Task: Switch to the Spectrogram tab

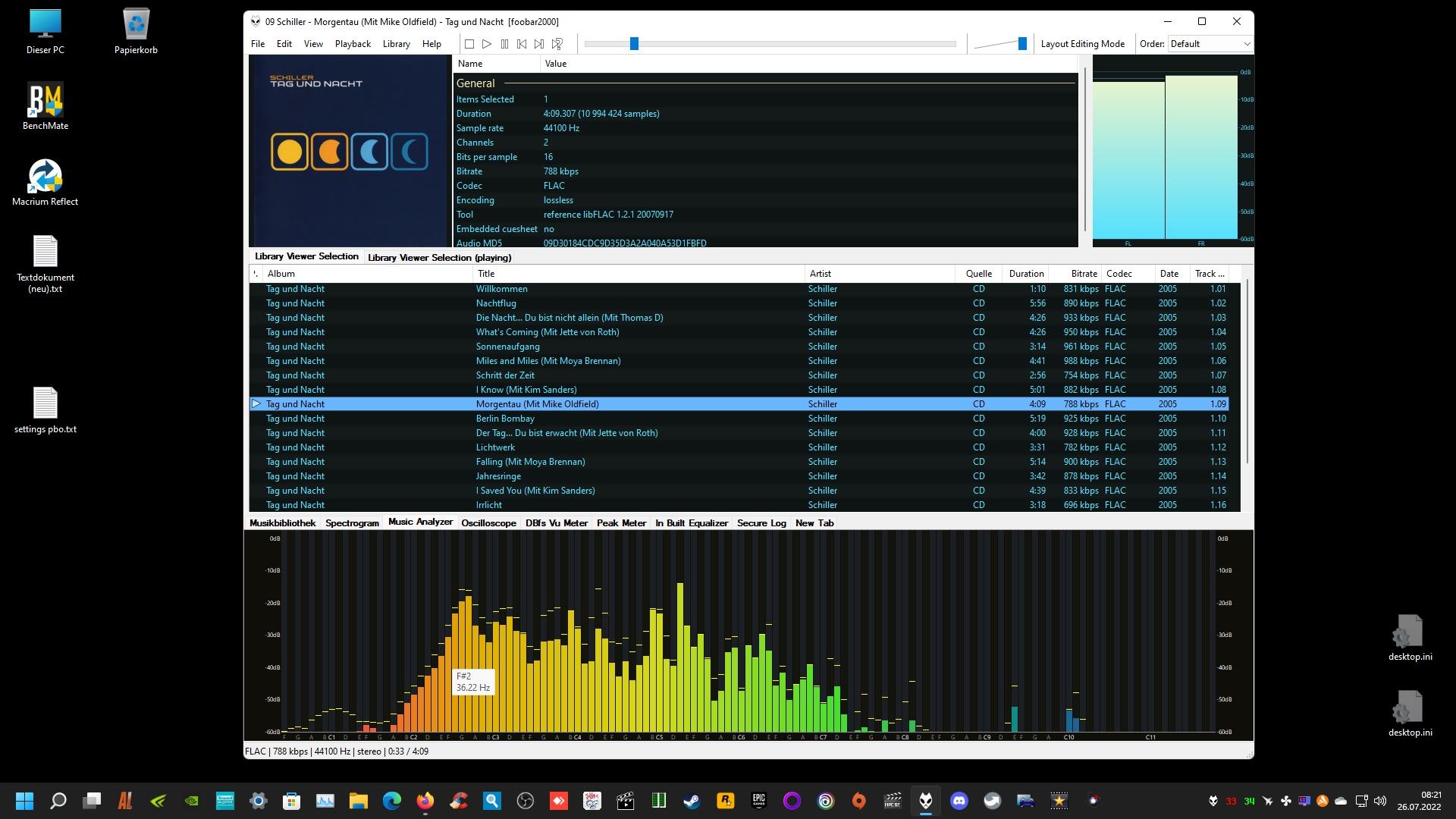Action: 352,523
